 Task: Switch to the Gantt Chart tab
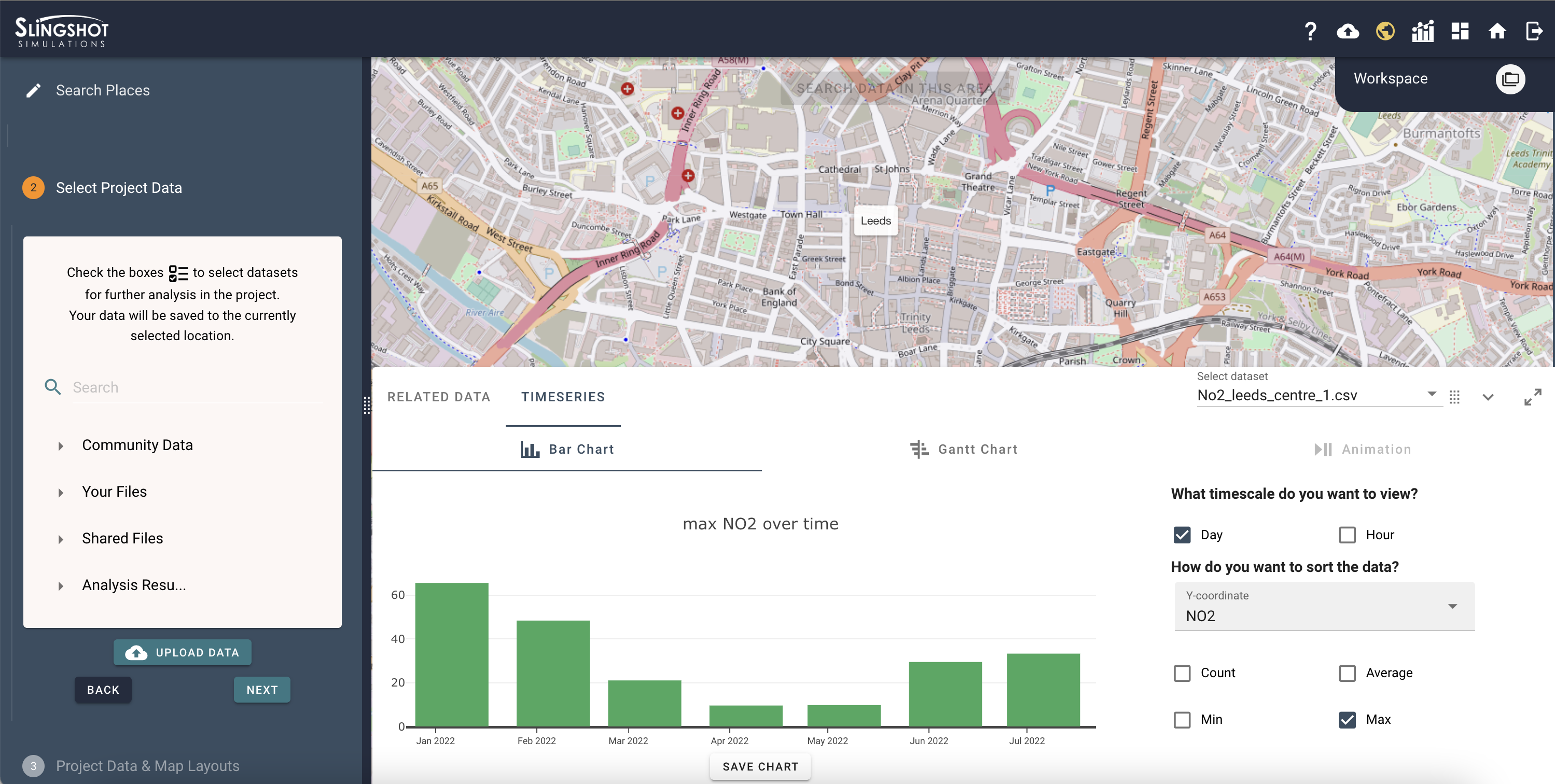(964, 449)
